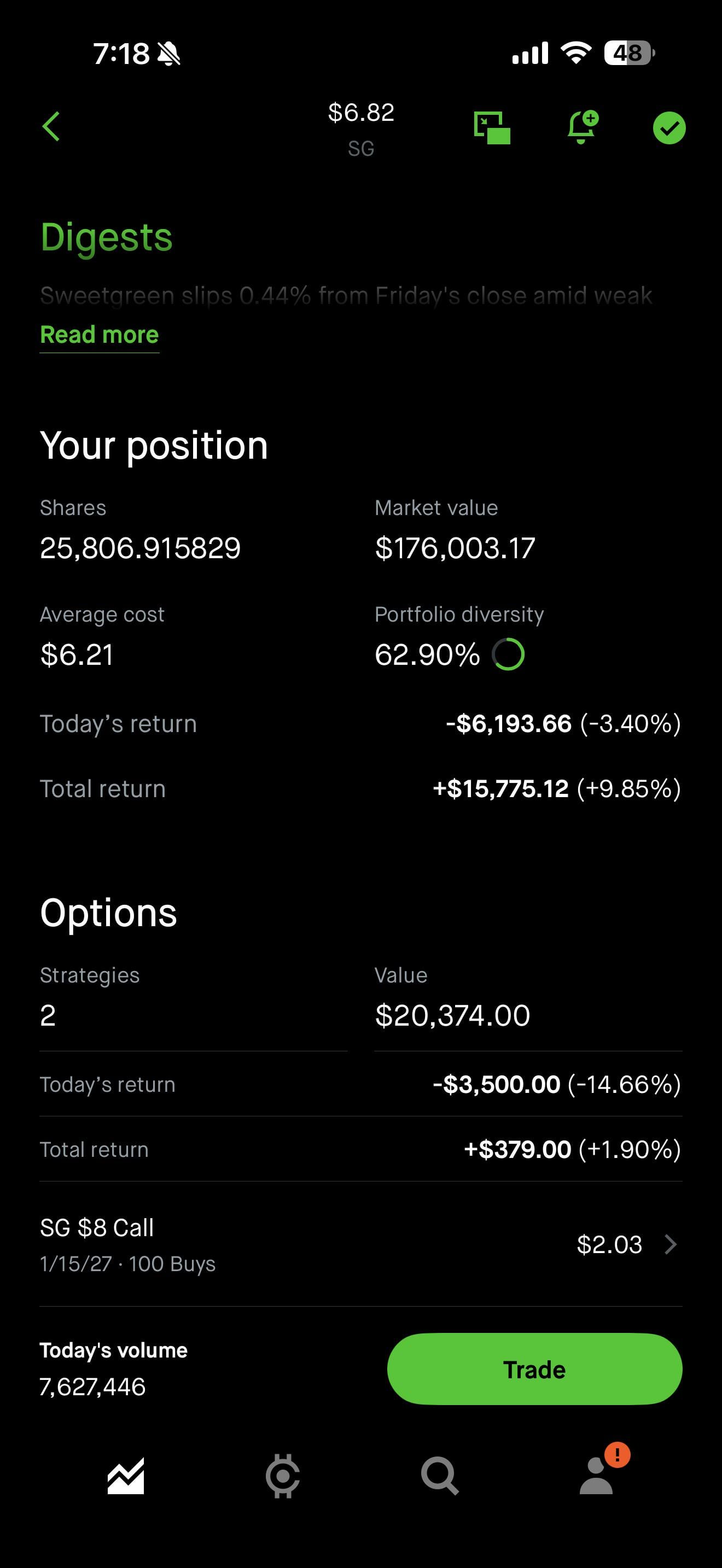Toggle Today's return display for shares

click(x=562, y=724)
